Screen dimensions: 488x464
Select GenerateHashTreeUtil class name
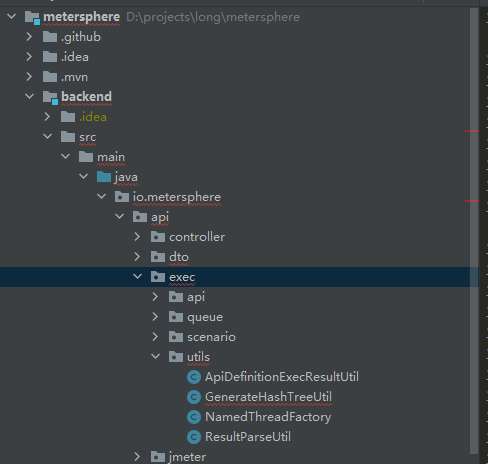coord(268,397)
